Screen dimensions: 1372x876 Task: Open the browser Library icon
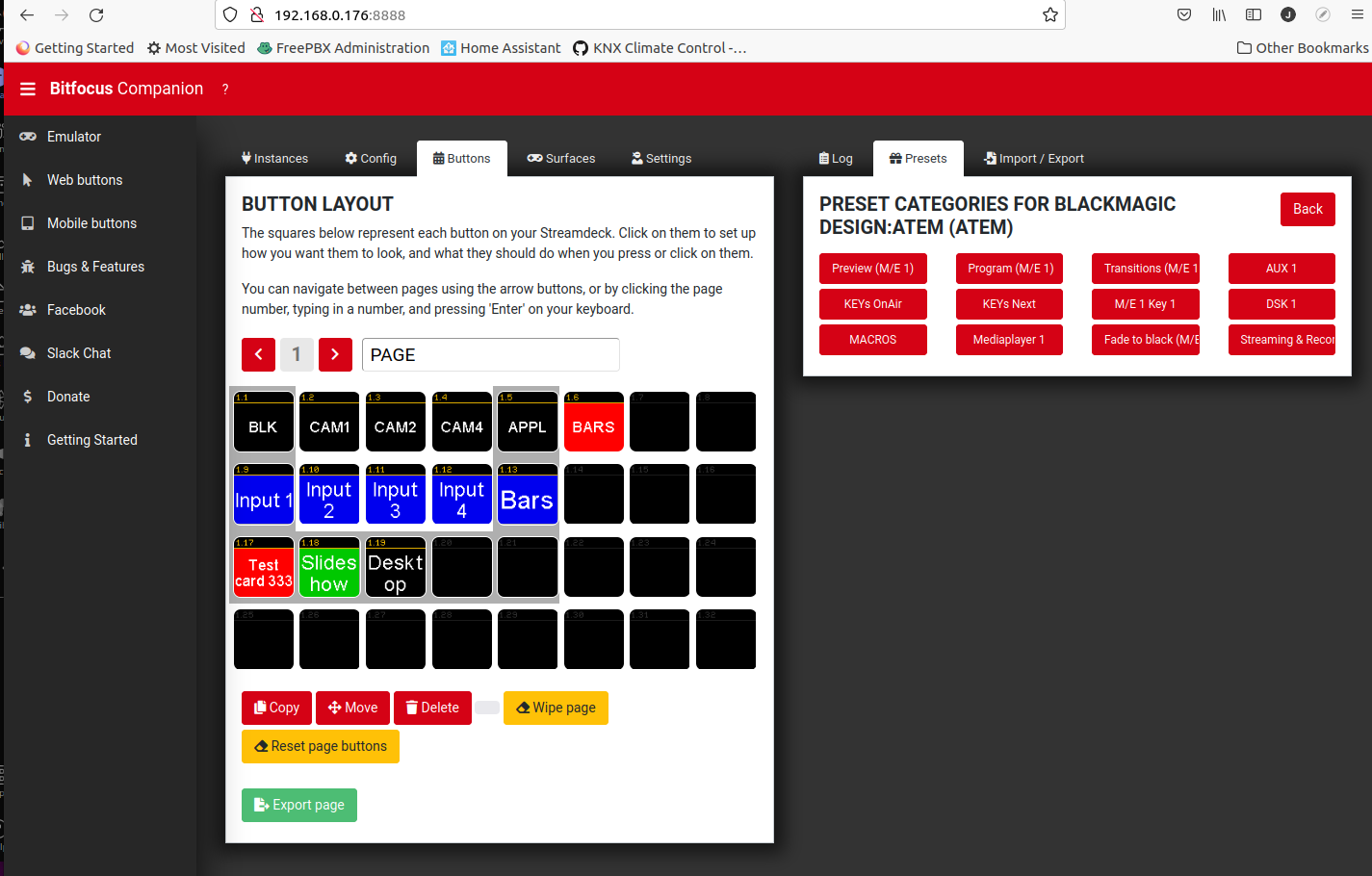(1219, 15)
